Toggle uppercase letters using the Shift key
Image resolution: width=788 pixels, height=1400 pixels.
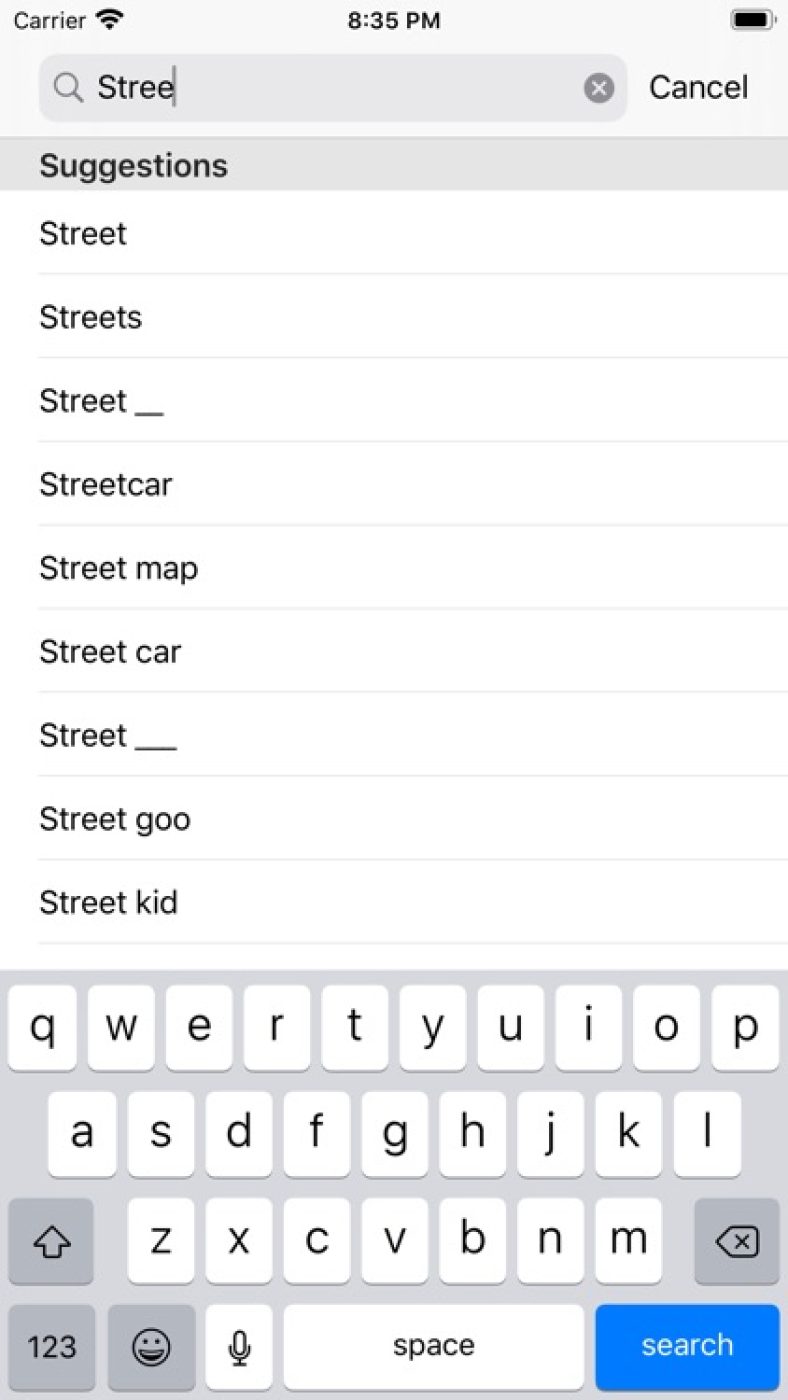(50, 1242)
